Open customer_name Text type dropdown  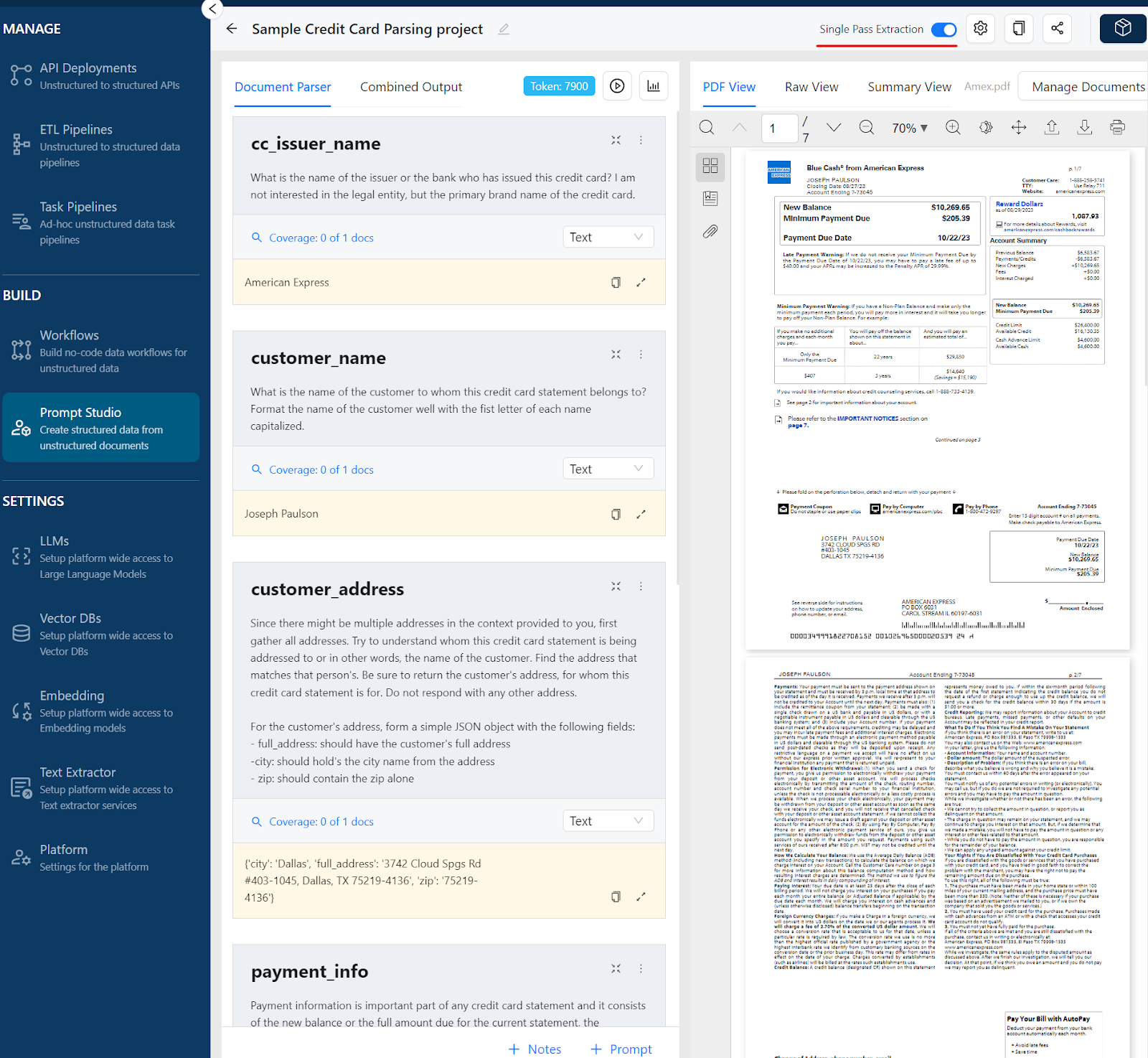click(x=608, y=469)
